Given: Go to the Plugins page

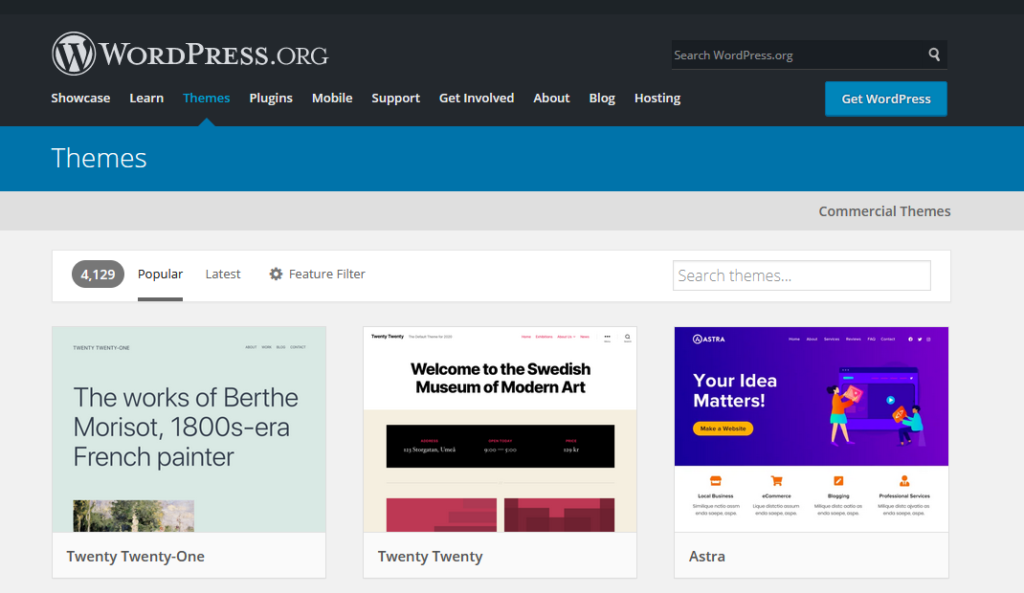Looking at the screenshot, I should (270, 98).
